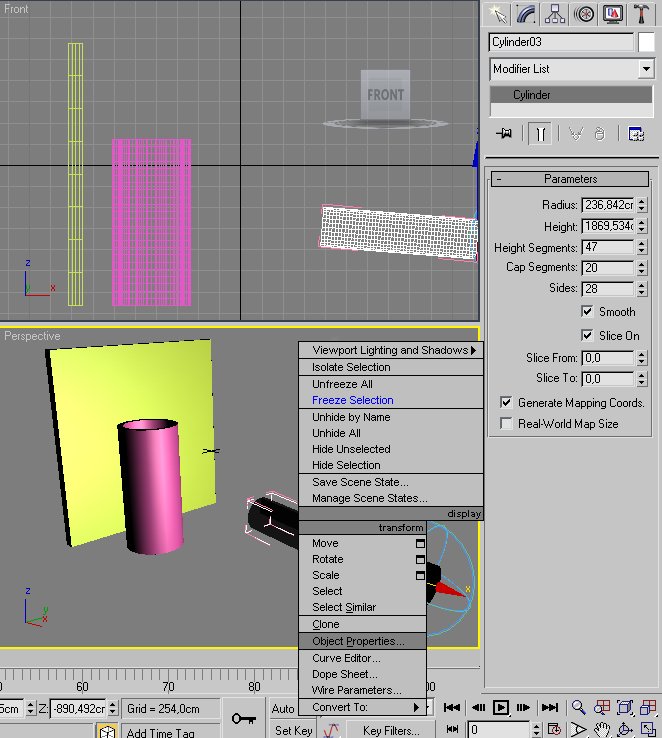Click Zoom Extents All viewport icon
Viewport: 662px width, 738px height.
pos(648,707)
